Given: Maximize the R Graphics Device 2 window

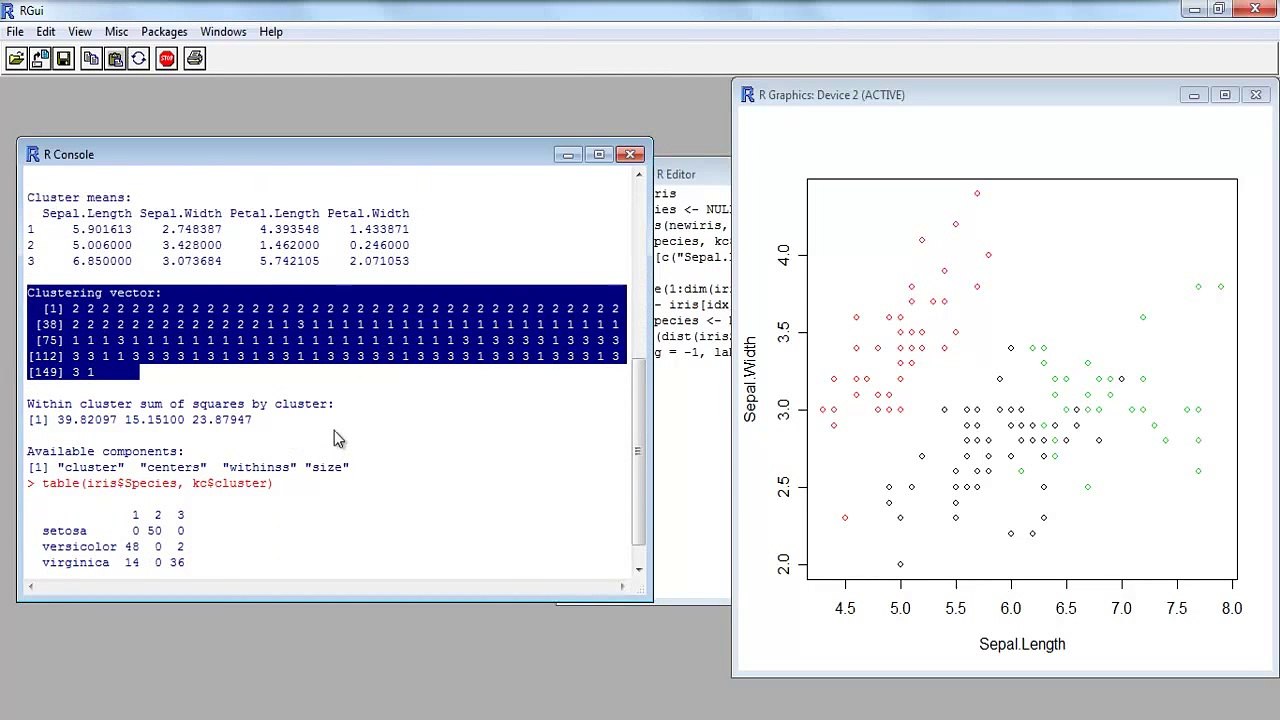Looking at the screenshot, I should [x=1225, y=95].
